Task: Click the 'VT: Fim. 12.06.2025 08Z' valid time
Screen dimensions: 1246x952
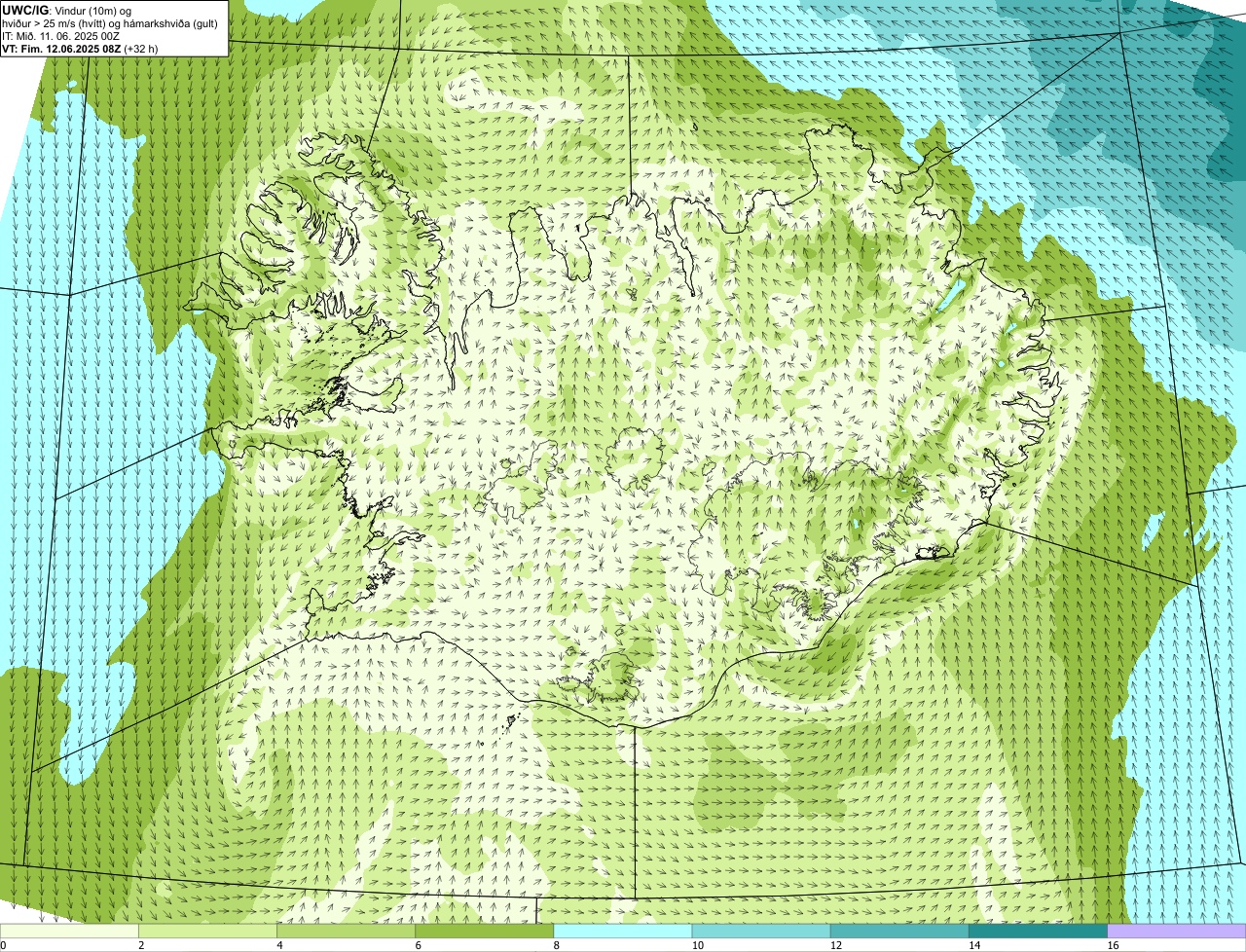Action: pos(61,49)
